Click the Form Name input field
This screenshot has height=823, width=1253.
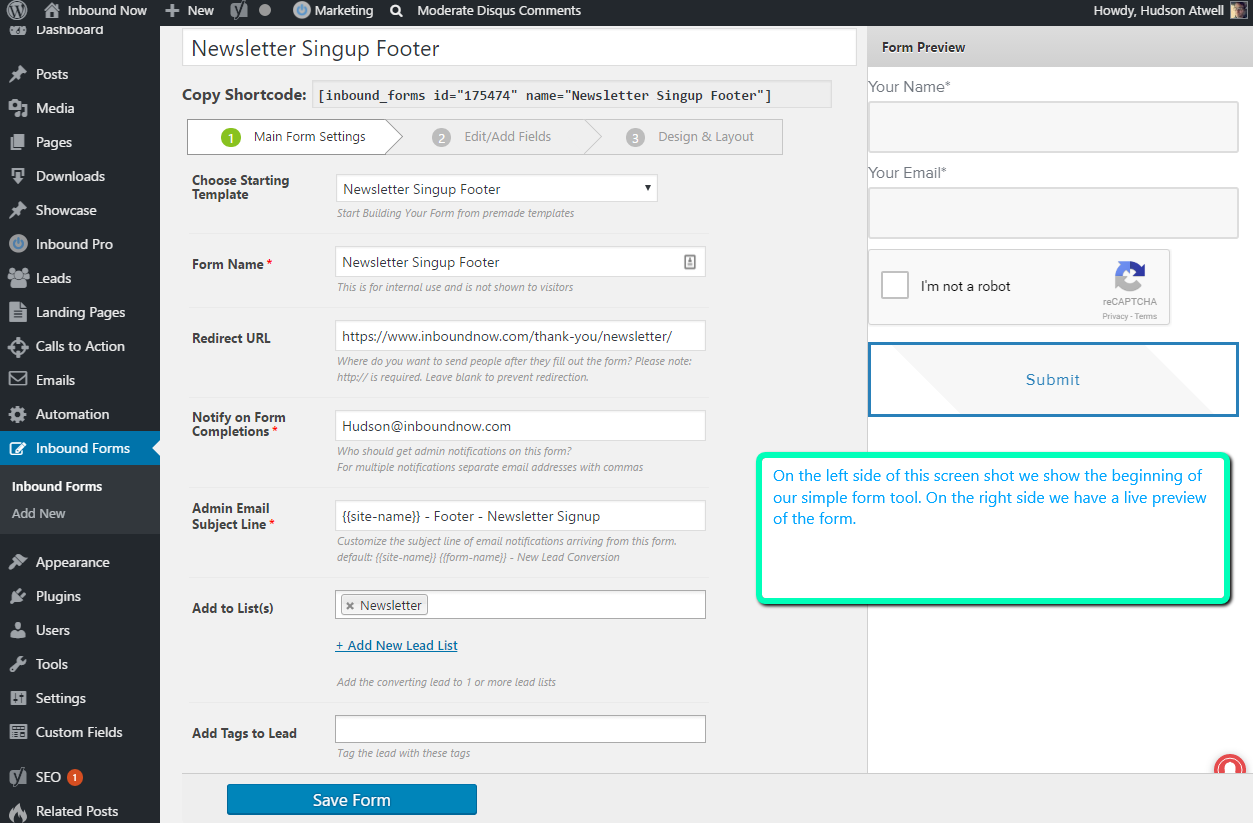click(520, 262)
